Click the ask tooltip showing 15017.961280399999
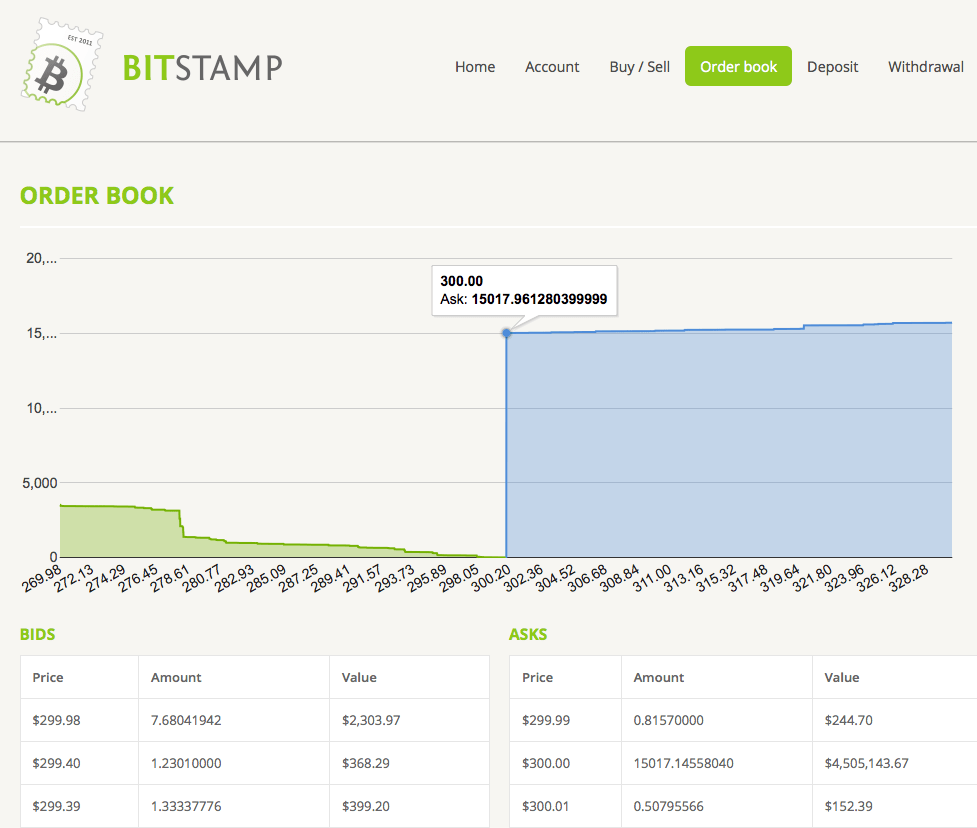Screen dimensions: 977x828 pyautogui.click(x=525, y=290)
